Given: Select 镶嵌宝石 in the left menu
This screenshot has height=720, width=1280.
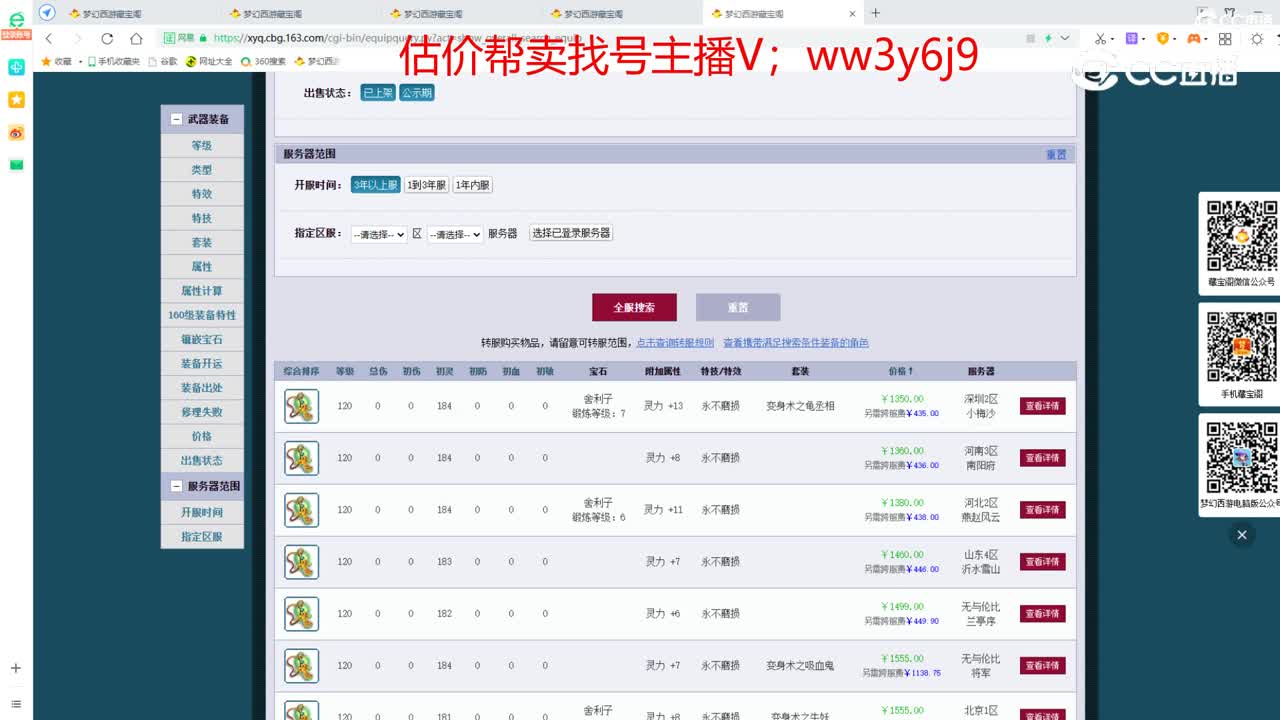Looking at the screenshot, I should 202,339.
